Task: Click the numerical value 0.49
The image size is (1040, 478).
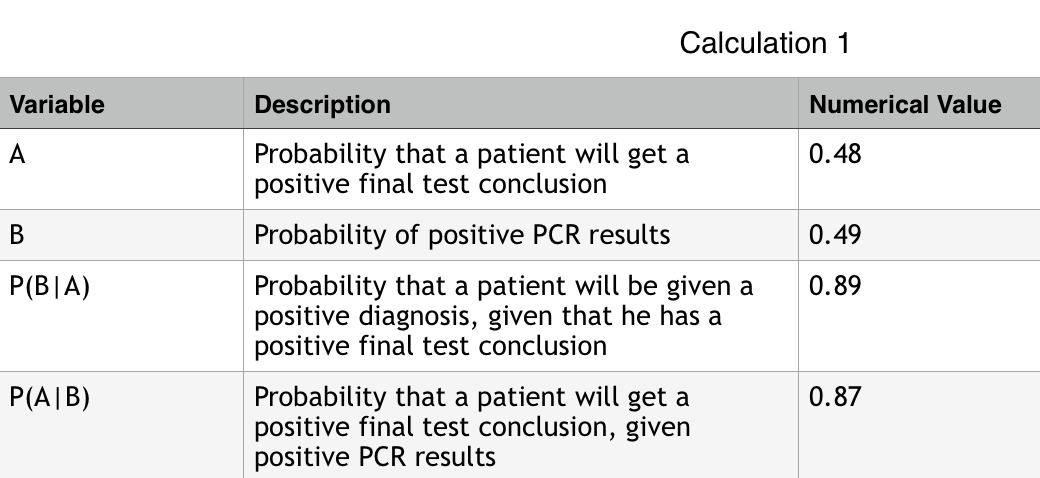Action: tap(835, 236)
